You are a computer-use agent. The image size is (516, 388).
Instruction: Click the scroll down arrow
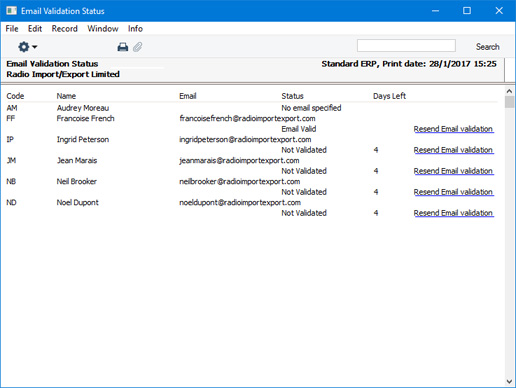pyautogui.click(x=509, y=381)
